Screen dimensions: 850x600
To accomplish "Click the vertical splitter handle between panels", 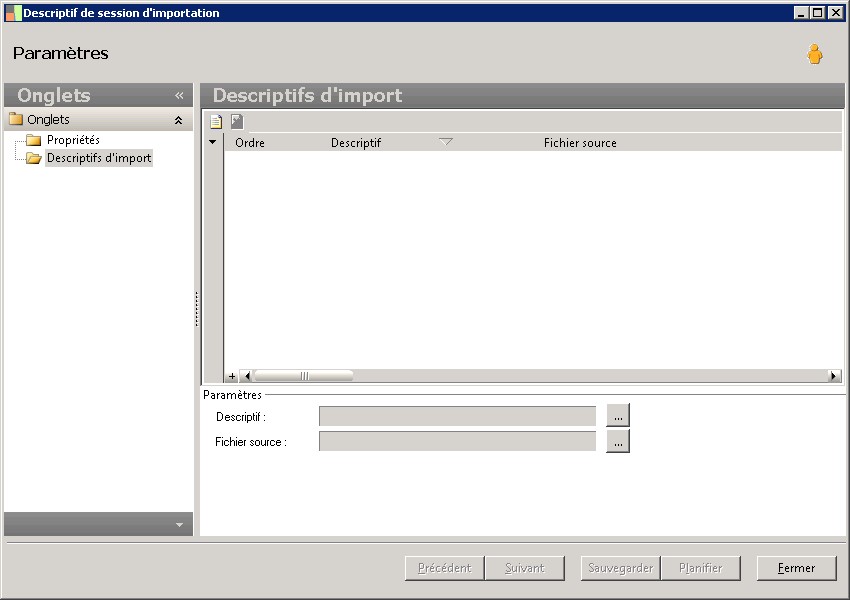I will click(x=197, y=309).
